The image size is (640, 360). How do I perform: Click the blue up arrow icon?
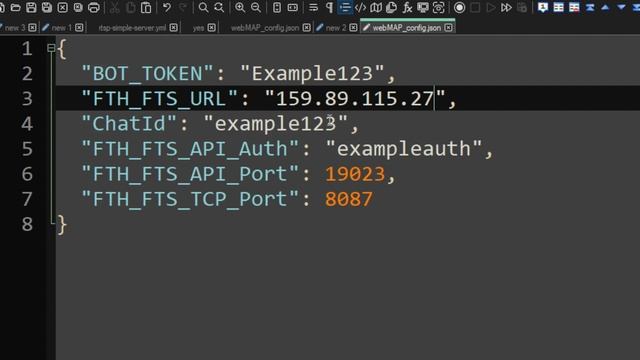(x=605, y=7)
